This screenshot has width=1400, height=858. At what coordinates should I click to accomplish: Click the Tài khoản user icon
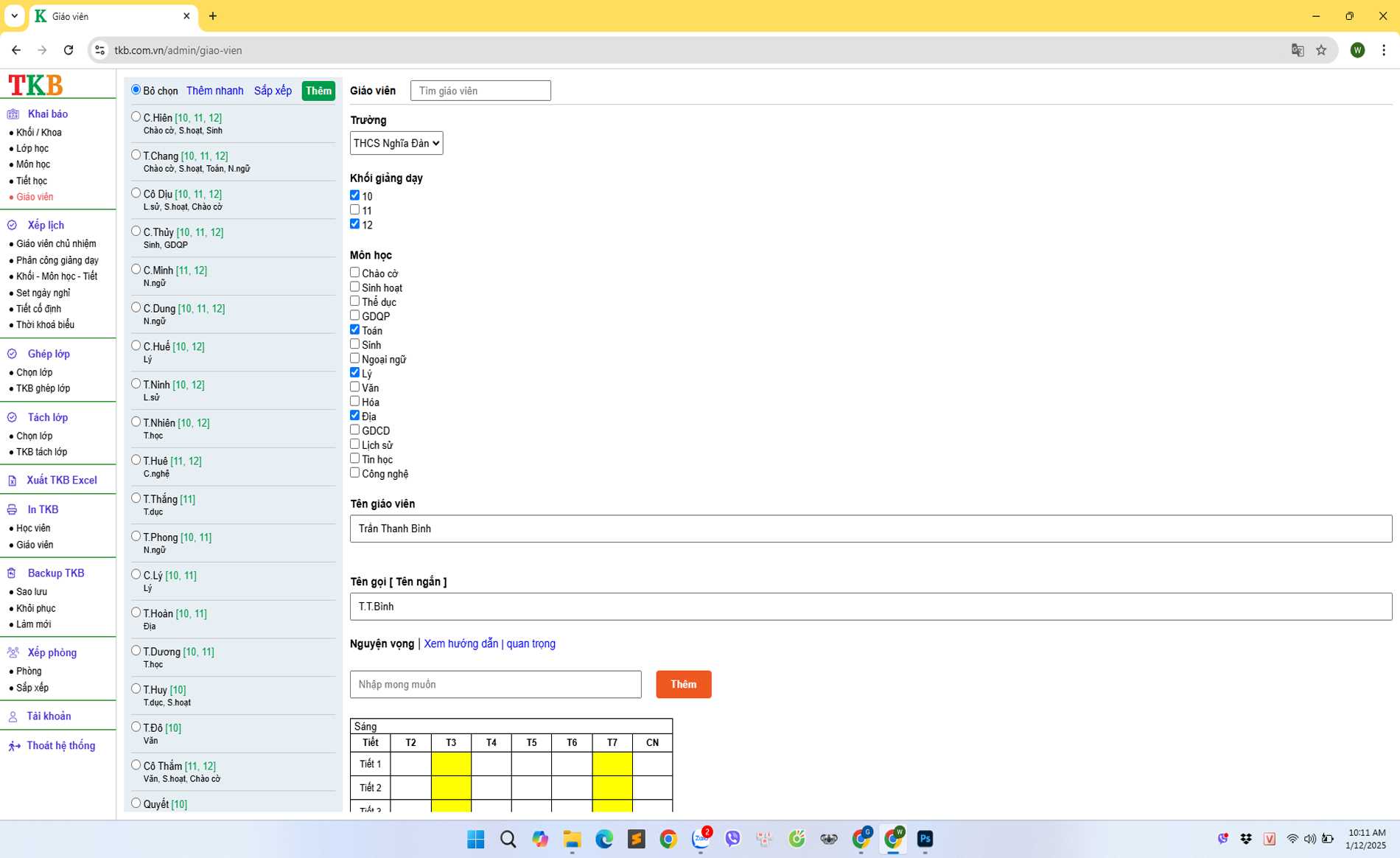click(13, 716)
